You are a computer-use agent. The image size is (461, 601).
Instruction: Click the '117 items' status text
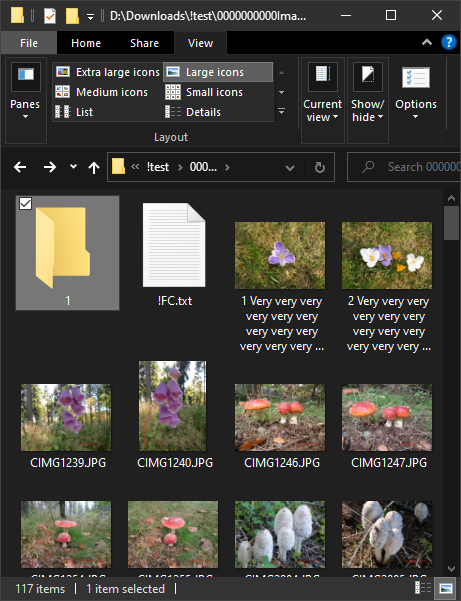pyautogui.click(x=40, y=589)
